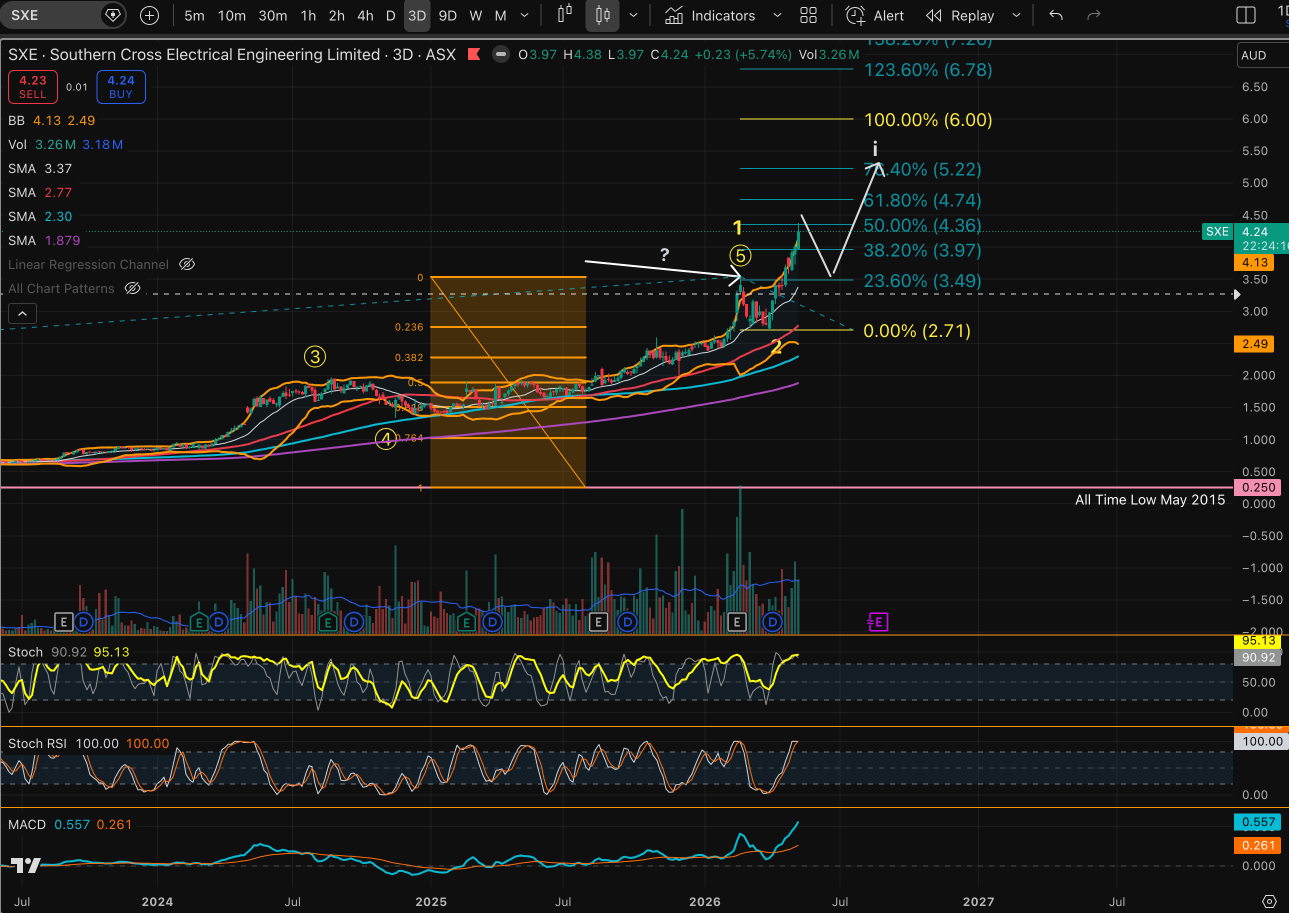Click the red flag next to ASX
This screenshot has height=913, width=1289.
[x=473, y=55]
